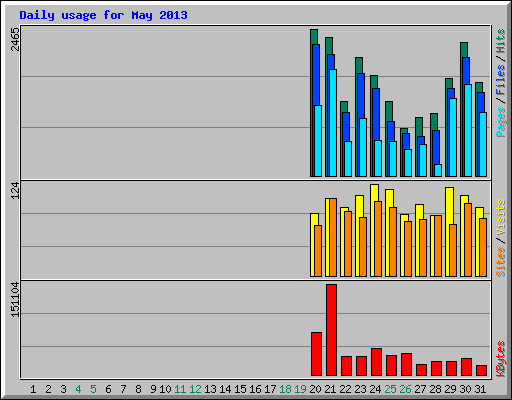The width and height of the screenshot is (512, 400).
Task: Click the orange Sites bar for day 20
Action: pyautogui.click(x=318, y=251)
